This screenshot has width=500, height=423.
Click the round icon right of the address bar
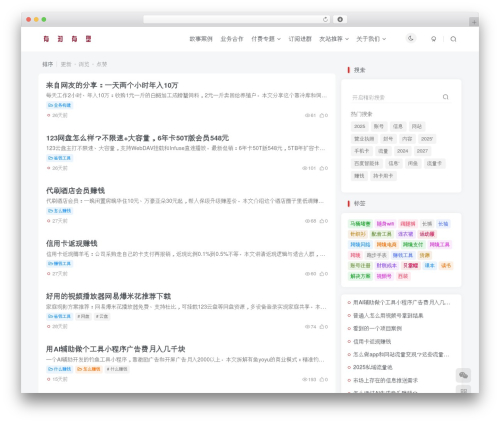340,20
